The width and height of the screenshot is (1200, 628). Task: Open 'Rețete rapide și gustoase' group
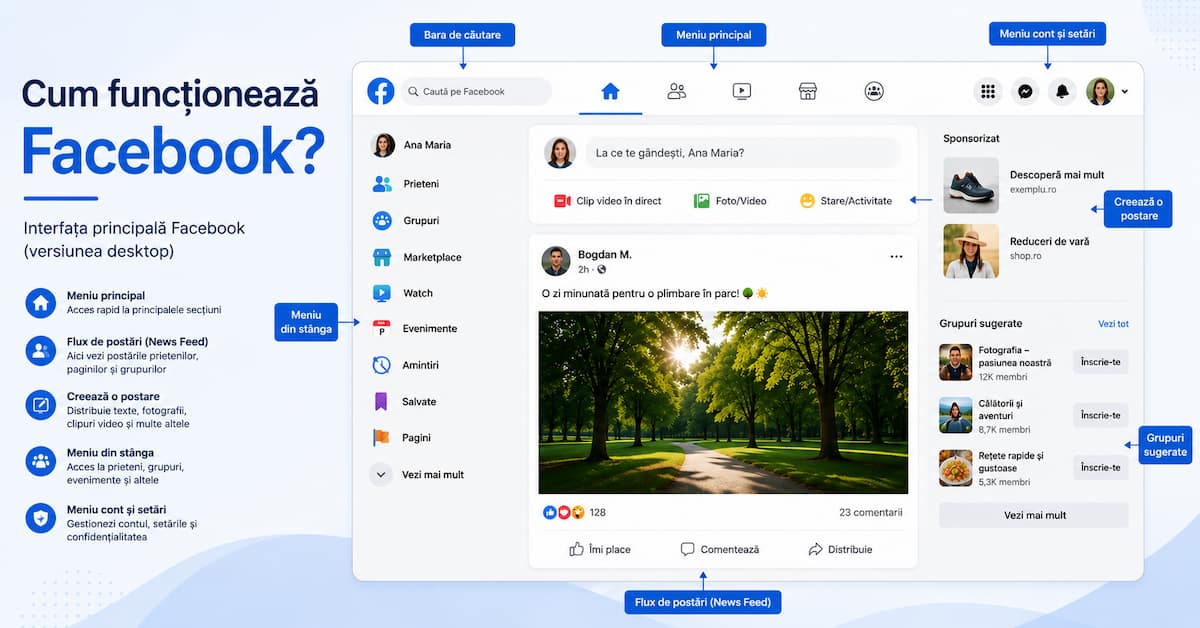coord(1011,462)
